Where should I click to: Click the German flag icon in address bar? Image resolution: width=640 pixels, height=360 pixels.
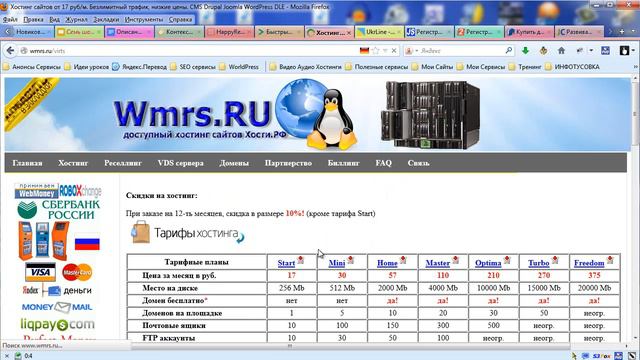click(x=364, y=51)
